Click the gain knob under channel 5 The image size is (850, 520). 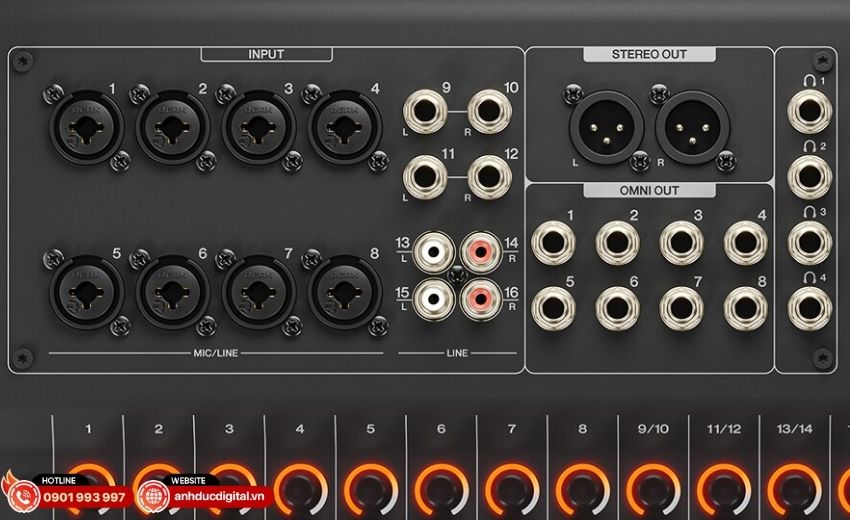pos(371,490)
